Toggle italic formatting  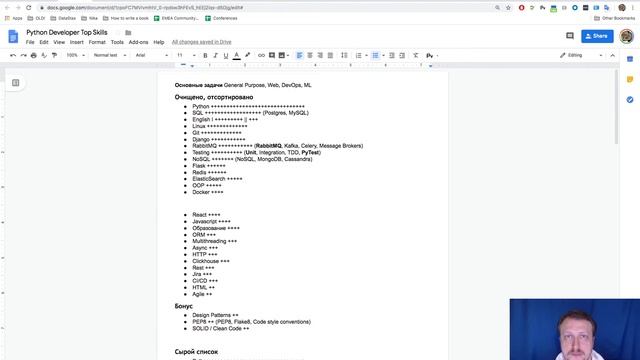216,55
